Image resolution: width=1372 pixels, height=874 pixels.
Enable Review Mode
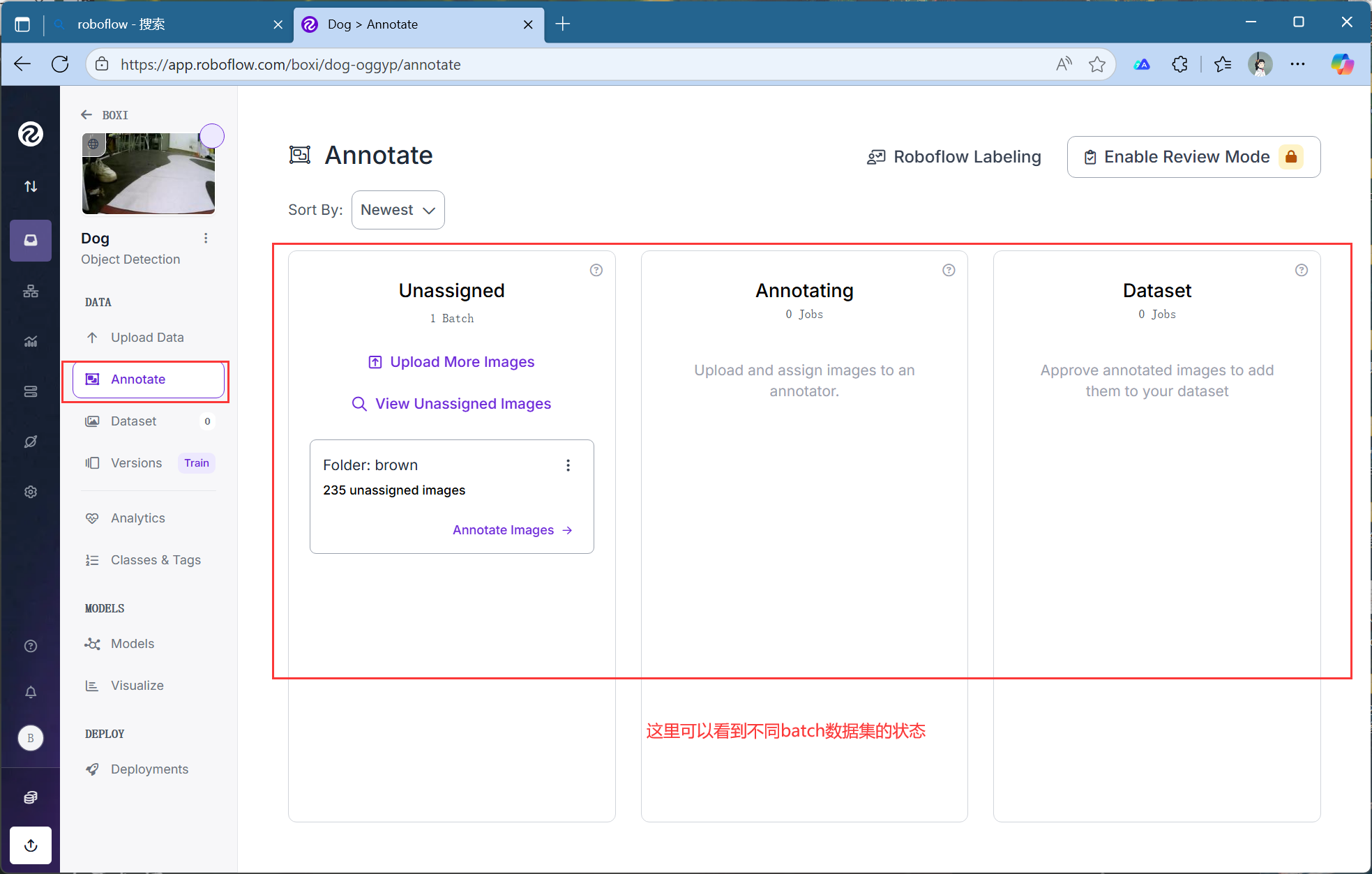[x=1193, y=157]
